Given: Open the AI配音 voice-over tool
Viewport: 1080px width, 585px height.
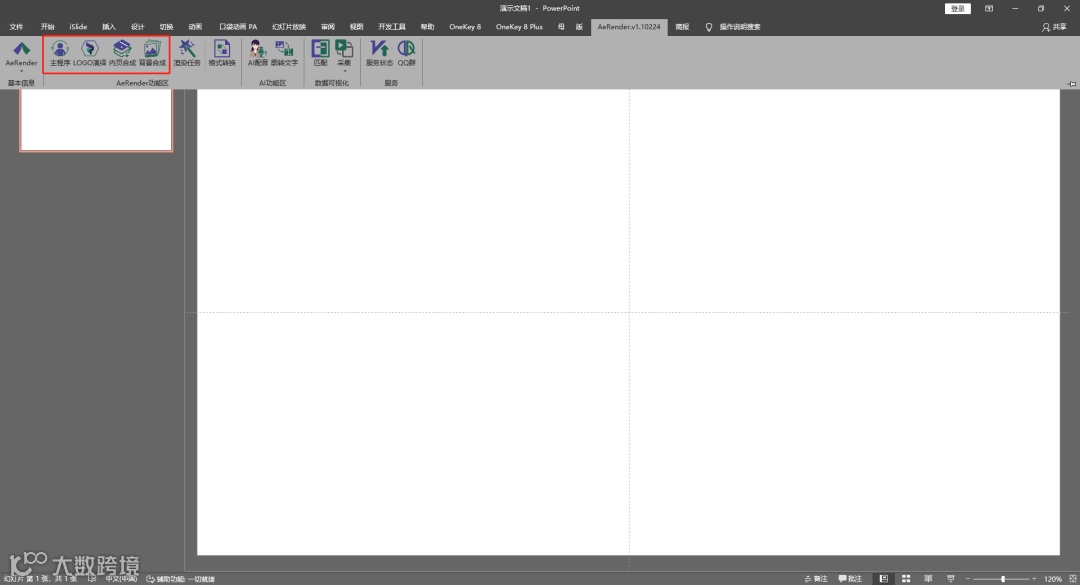Looking at the screenshot, I should [x=258, y=53].
